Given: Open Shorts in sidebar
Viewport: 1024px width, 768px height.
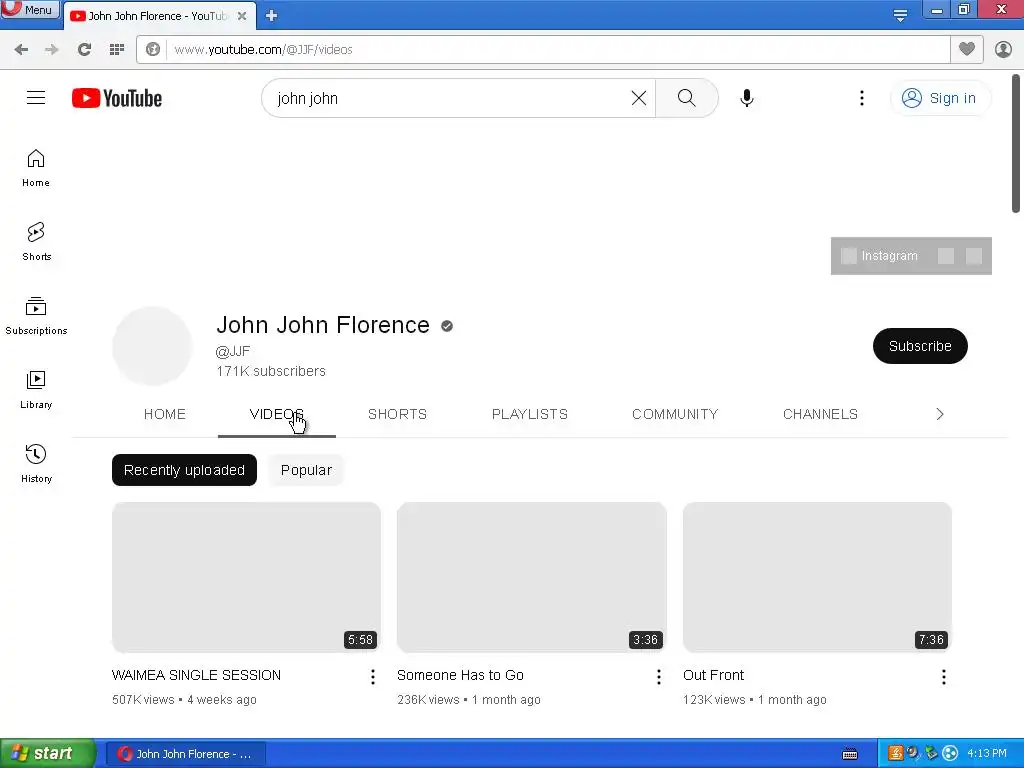Looking at the screenshot, I should [x=36, y=242].
